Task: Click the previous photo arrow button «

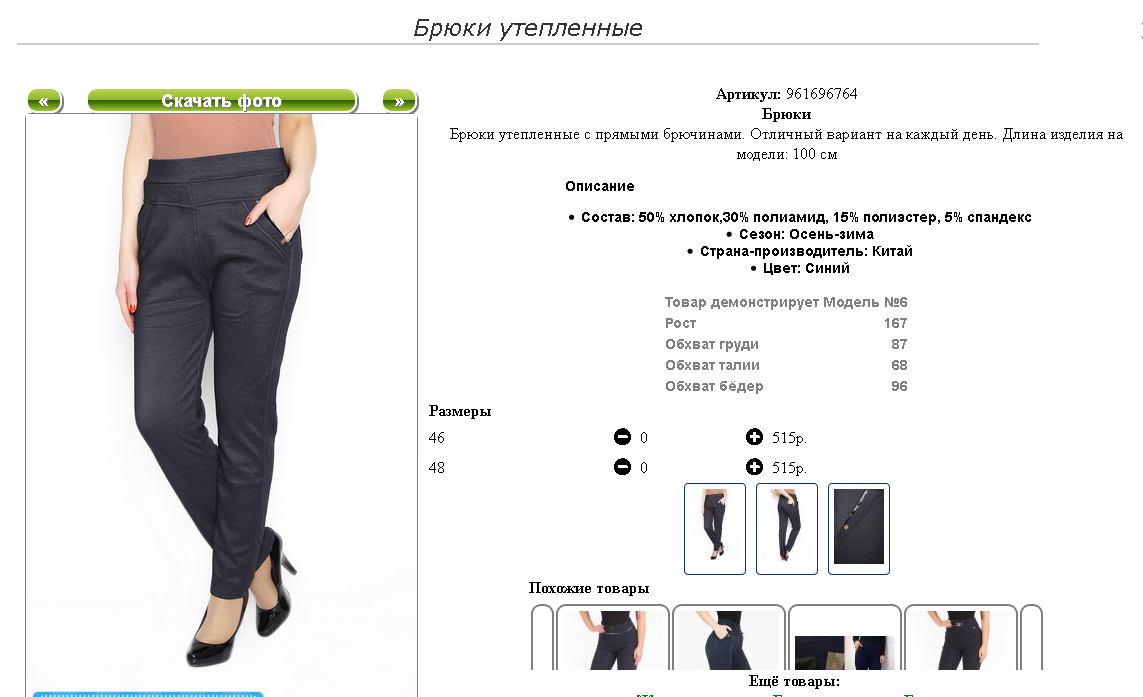Action: (x=44, y=101)
